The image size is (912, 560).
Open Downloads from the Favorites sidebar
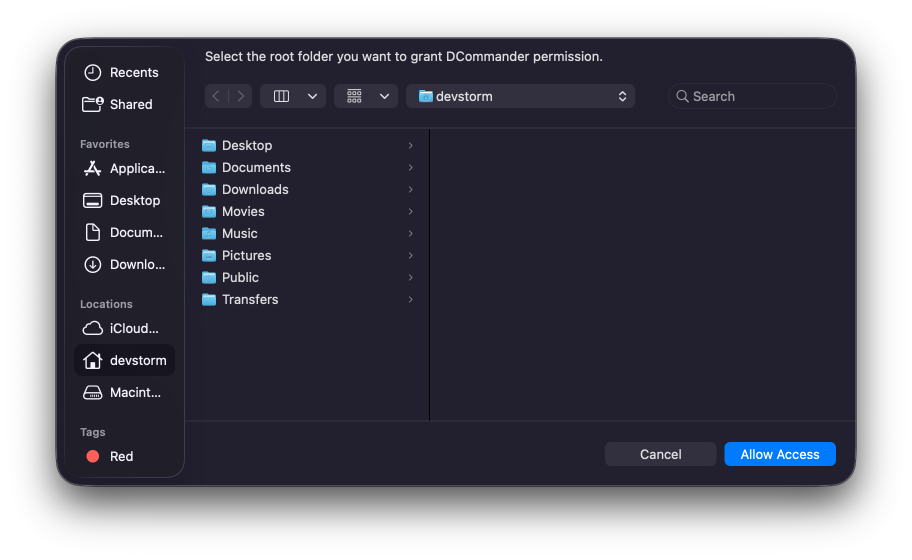click(x=124, y=265)
